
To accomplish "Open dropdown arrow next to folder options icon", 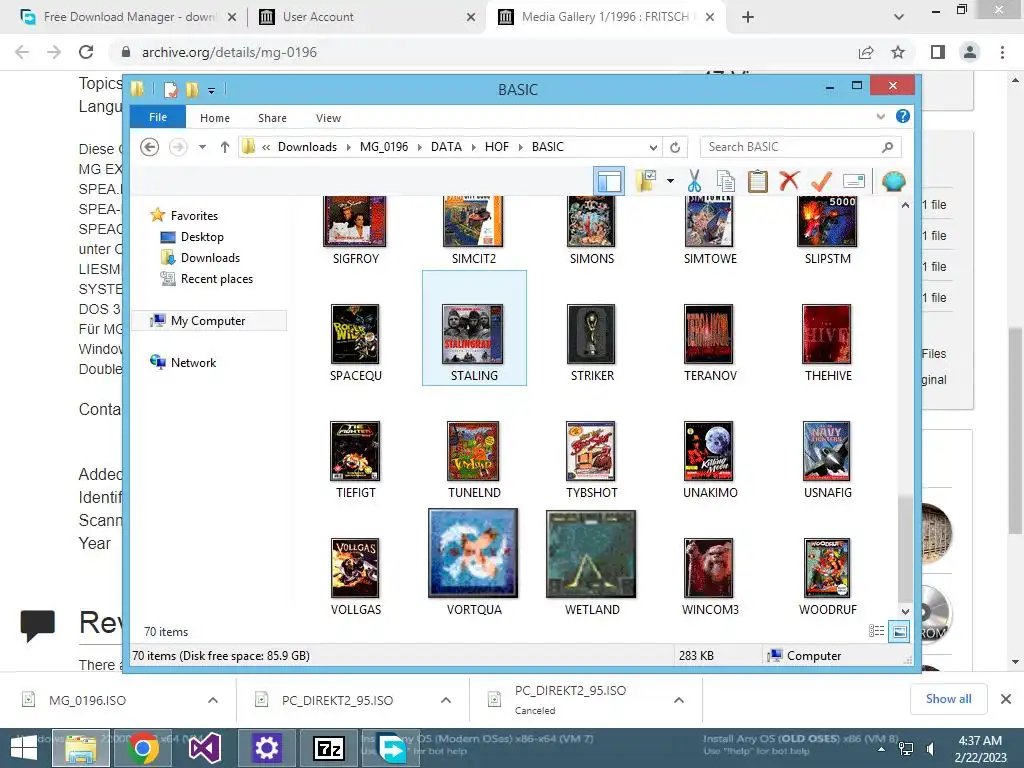I will point(670,181).
